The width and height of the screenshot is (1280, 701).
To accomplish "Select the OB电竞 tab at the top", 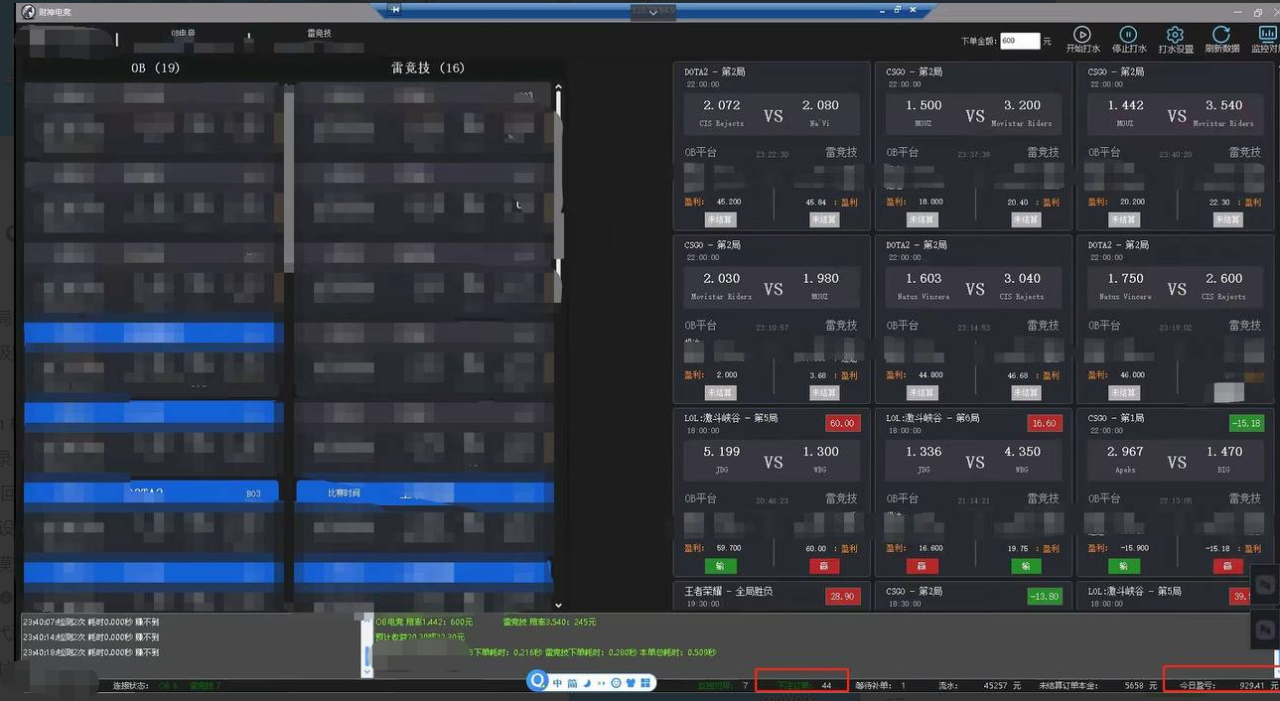I will [183, 33].
